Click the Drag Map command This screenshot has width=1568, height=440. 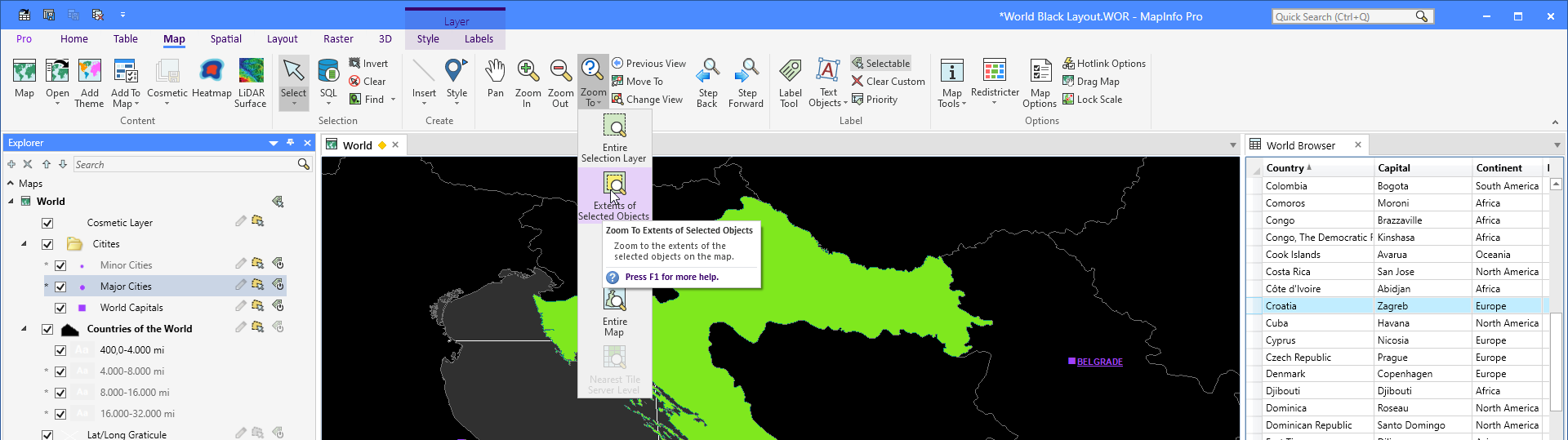pos(1091,82)
